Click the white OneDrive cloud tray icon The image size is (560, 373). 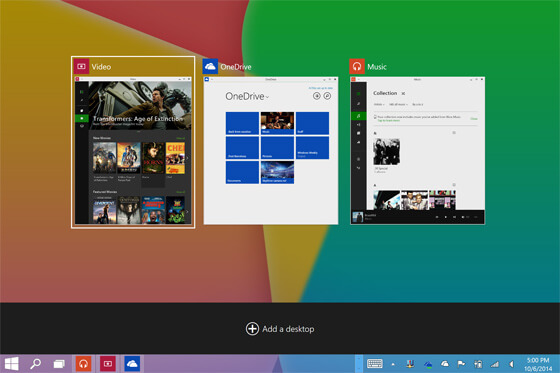pyautogui.click(x=445, y=364)
